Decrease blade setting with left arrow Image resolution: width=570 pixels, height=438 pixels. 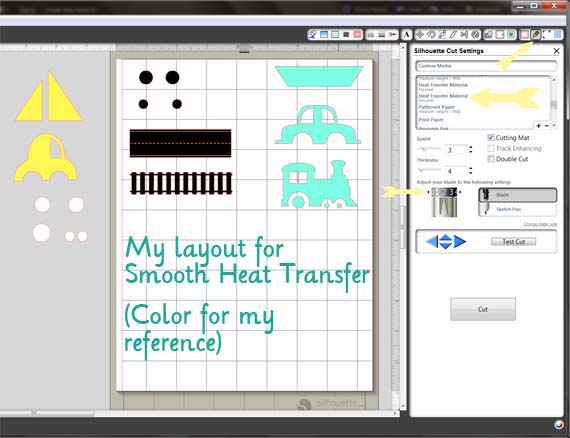[x=428, y=192]
